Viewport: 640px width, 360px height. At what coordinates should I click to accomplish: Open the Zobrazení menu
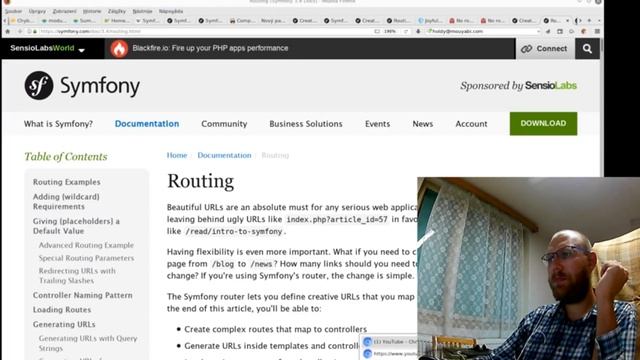(64, 11)
